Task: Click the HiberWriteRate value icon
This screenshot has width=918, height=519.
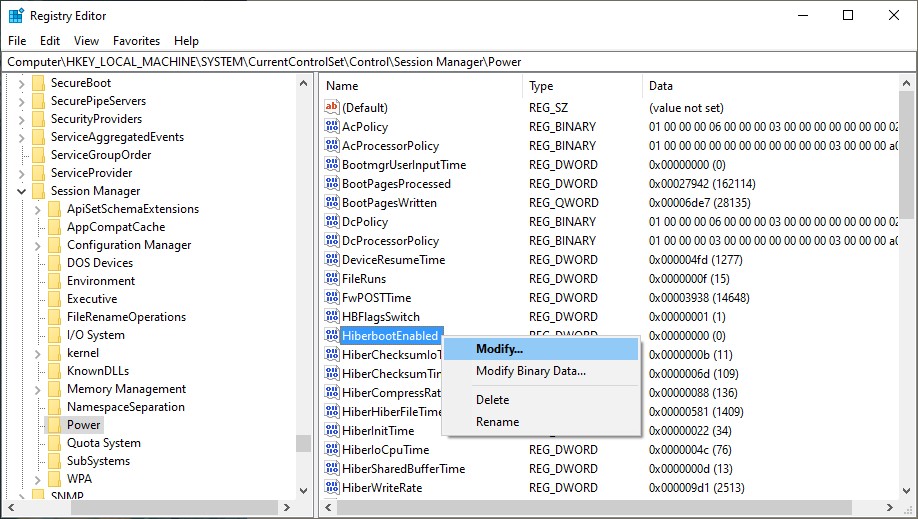Action: (332, 487)
